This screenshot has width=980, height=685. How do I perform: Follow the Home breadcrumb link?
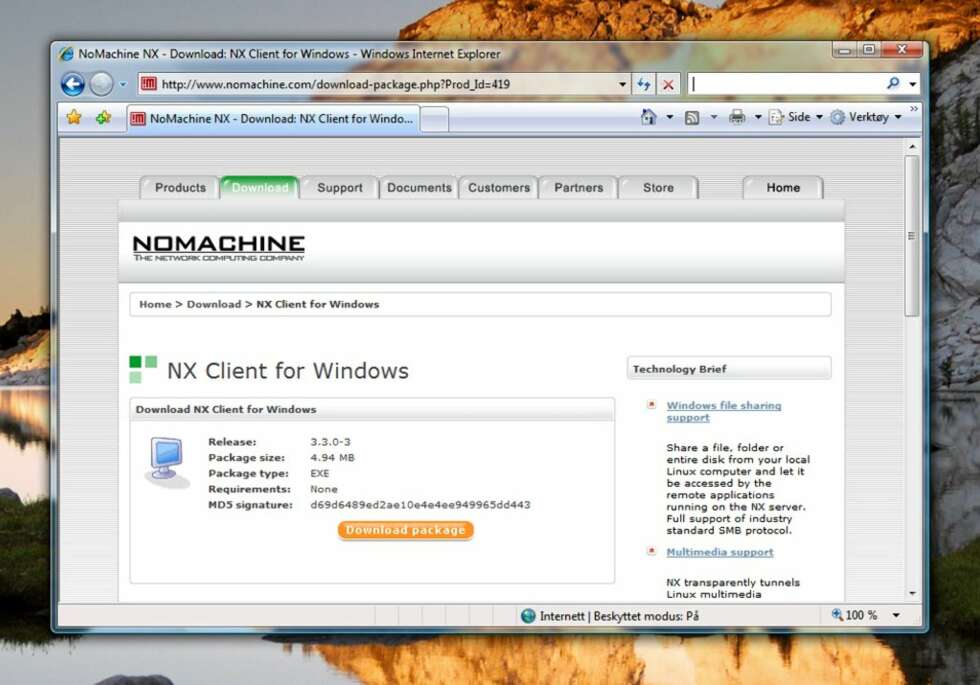(155, 304)
